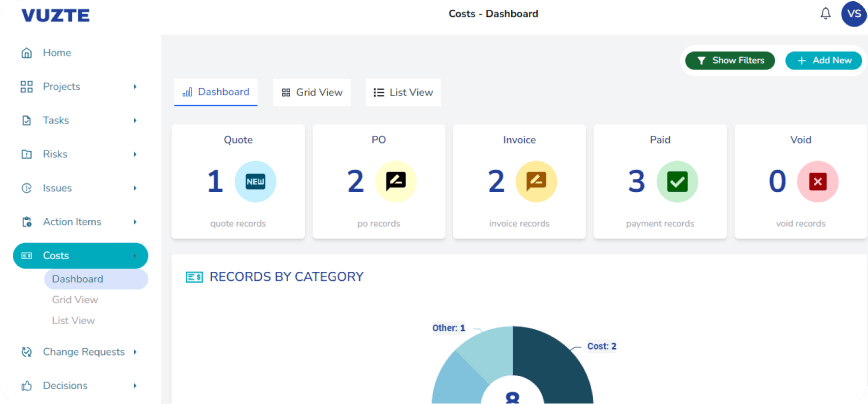
Task: Click the Void red X icon
Action: click(817, 181)
